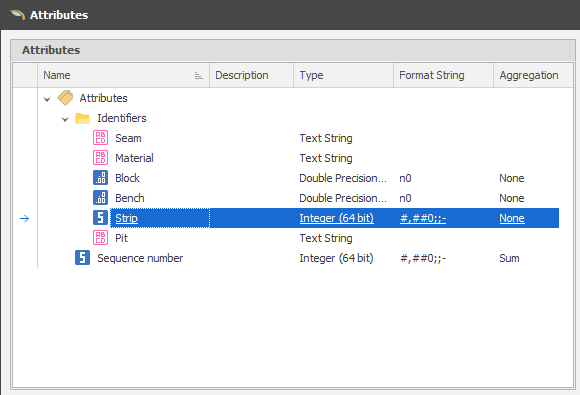Collapse the Identifiers folder node
This screenshot has width=580, height=395.
[65, 119]
